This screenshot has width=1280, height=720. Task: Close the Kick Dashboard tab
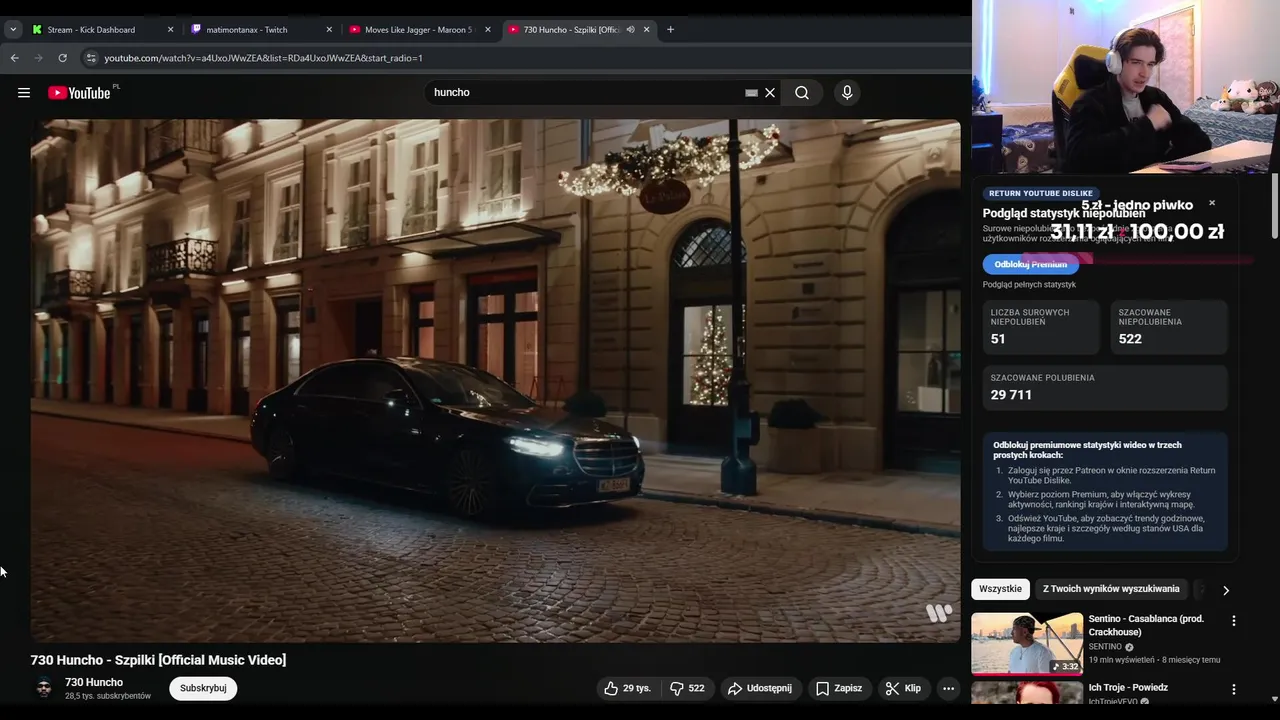tap(170, 30)
